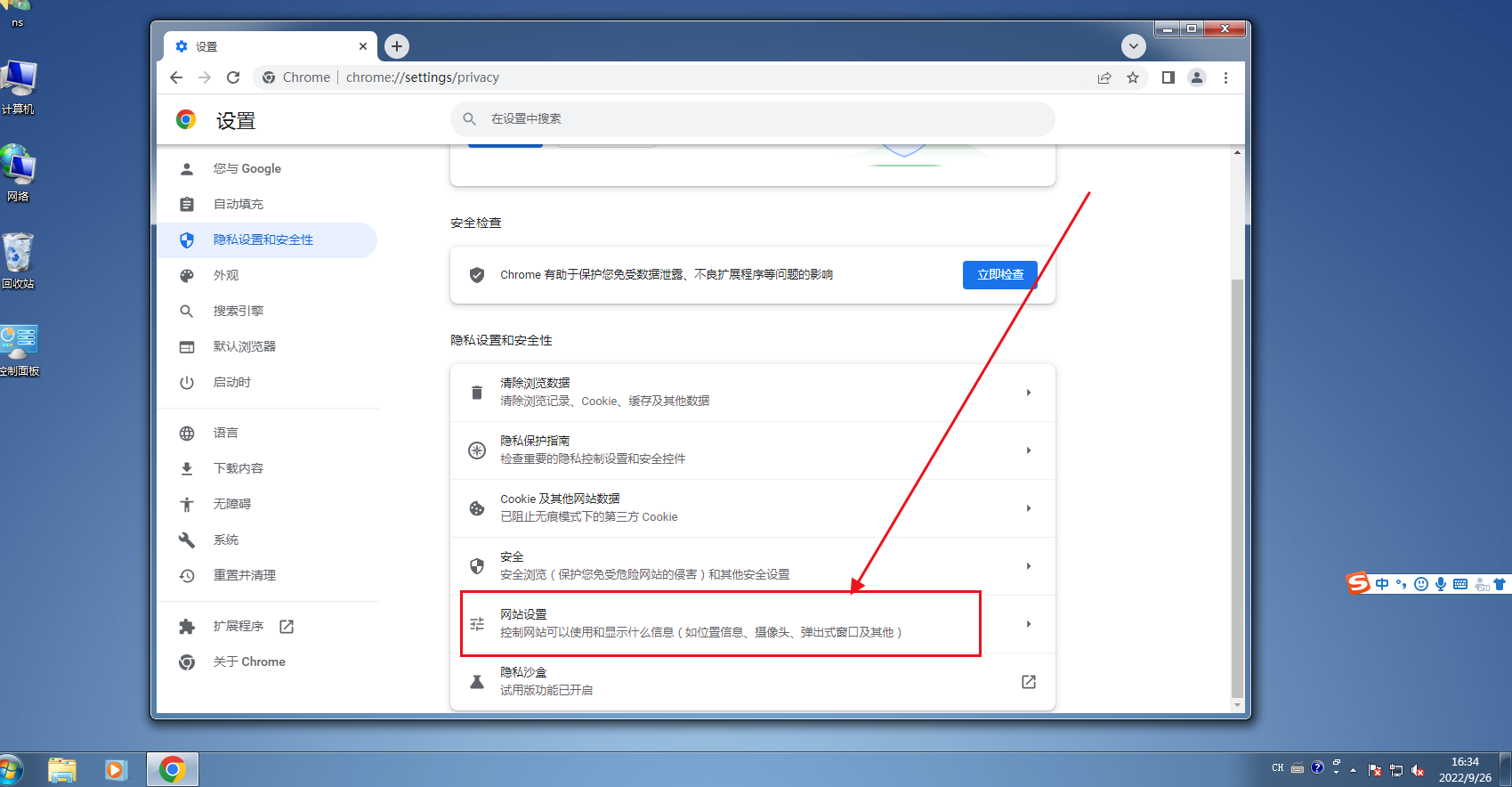Open the Windows Start menu
This screenshot has width=1512, height=787.
pos(10,770)
